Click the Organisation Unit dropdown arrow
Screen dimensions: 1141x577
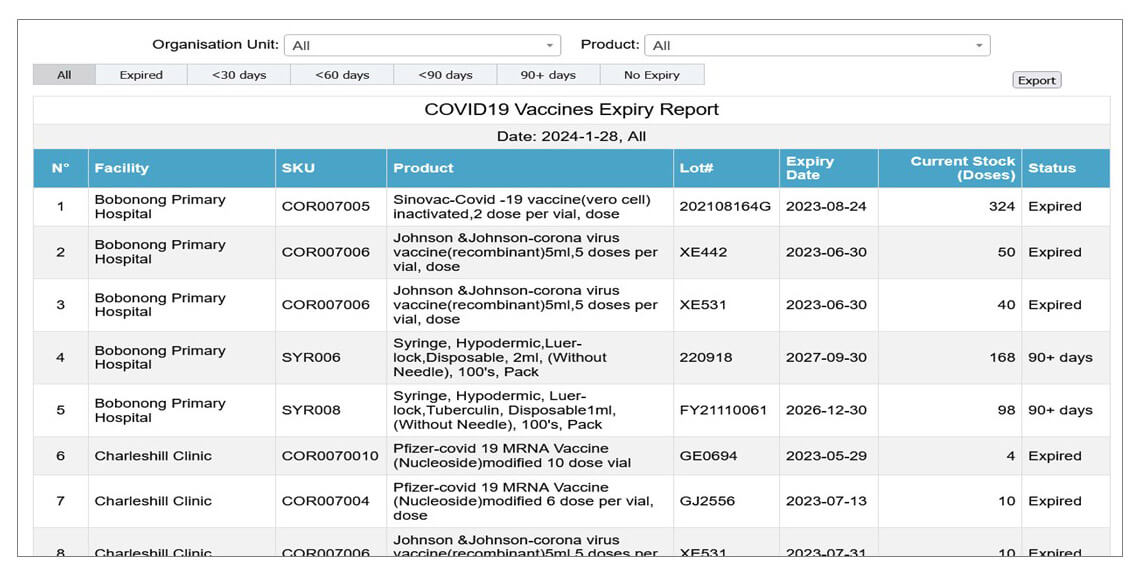tap(550, 45)
